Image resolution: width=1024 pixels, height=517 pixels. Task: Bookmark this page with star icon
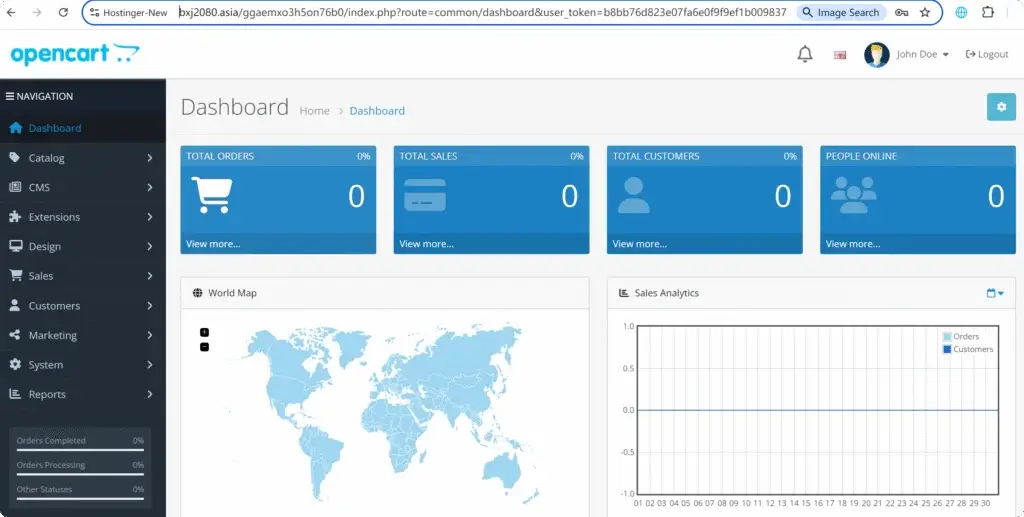click(925, 13)
